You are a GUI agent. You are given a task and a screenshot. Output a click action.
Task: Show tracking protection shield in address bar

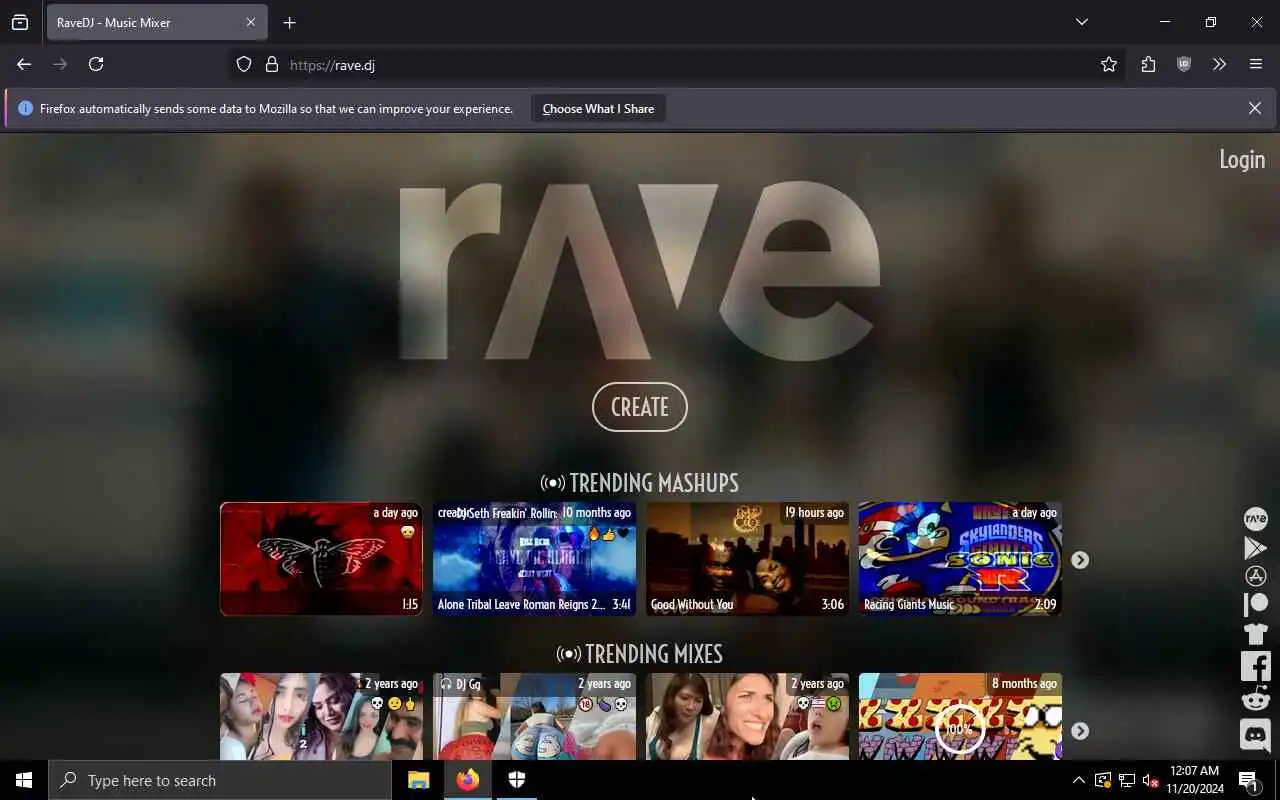pos(244,64)
